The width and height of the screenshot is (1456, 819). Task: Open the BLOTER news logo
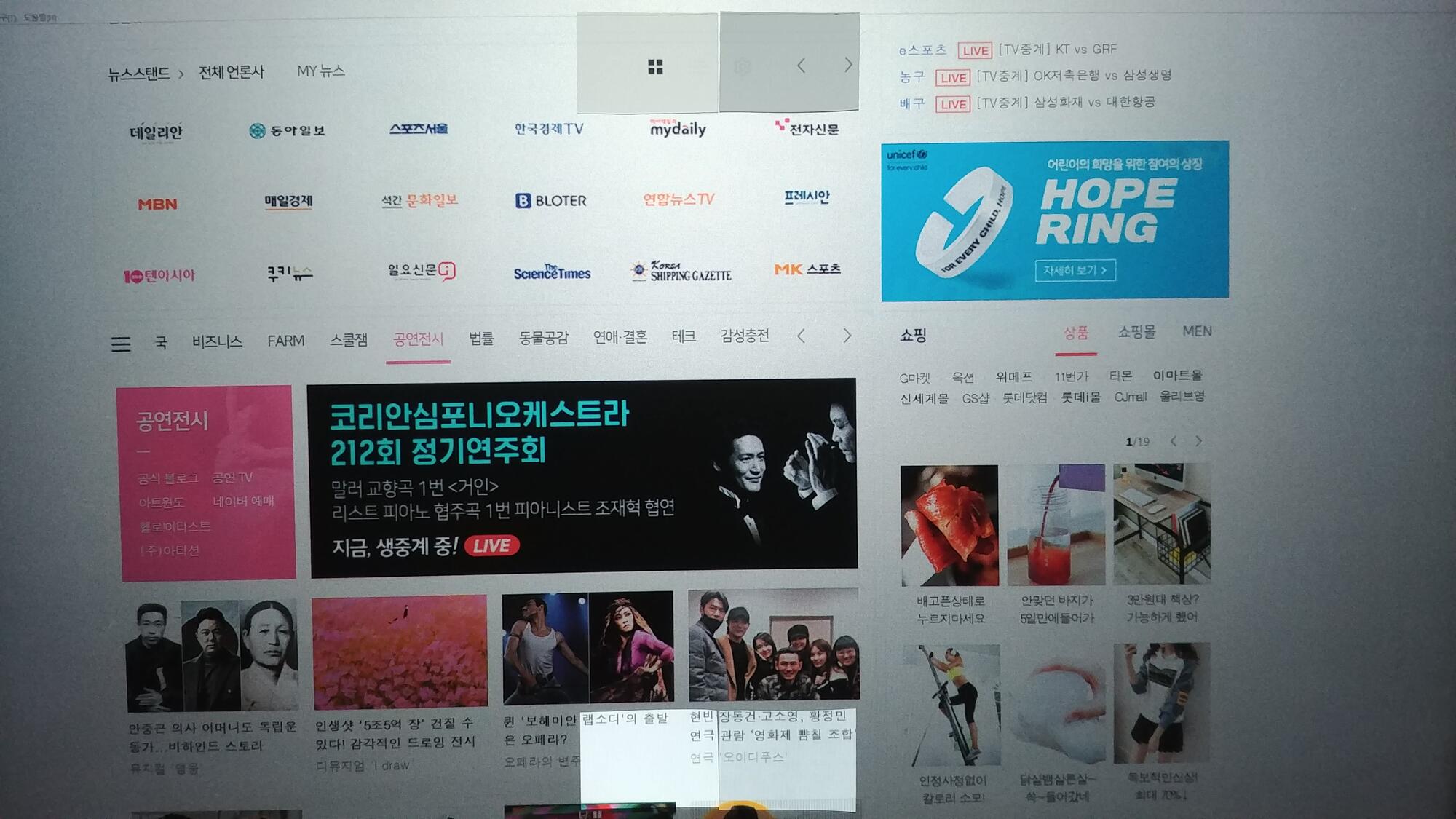tap(551, 201)
